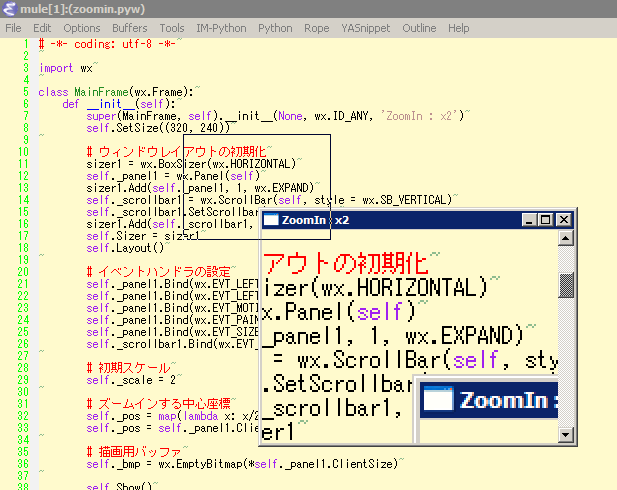Open the Tools menu
The width and height of the screenshot is (617, 490).
pos(172,28)
